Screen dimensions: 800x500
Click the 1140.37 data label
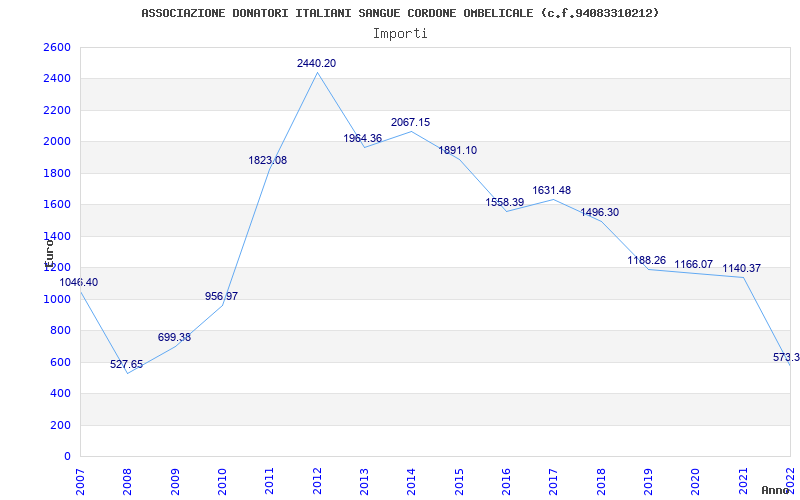[x=741, y=268]
